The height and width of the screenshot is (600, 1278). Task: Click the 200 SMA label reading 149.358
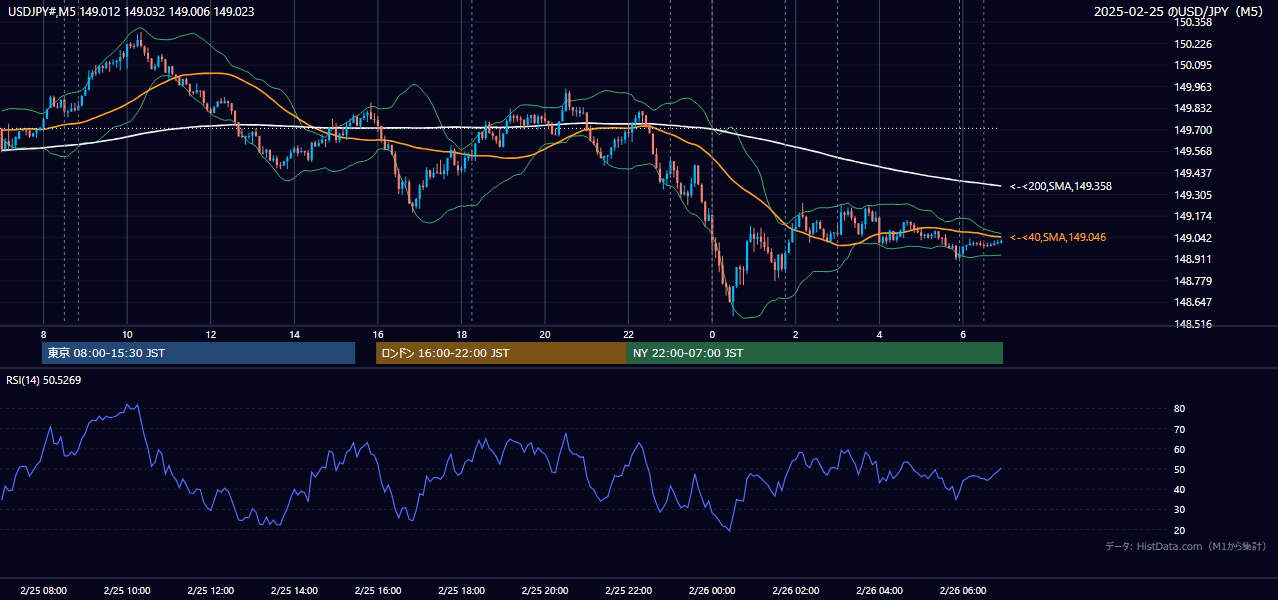(1061, 186)
